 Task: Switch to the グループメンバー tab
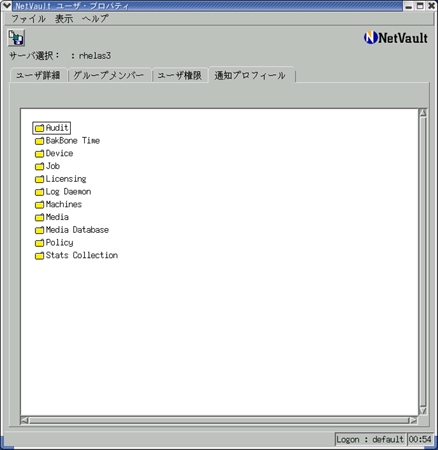[109, 75]
